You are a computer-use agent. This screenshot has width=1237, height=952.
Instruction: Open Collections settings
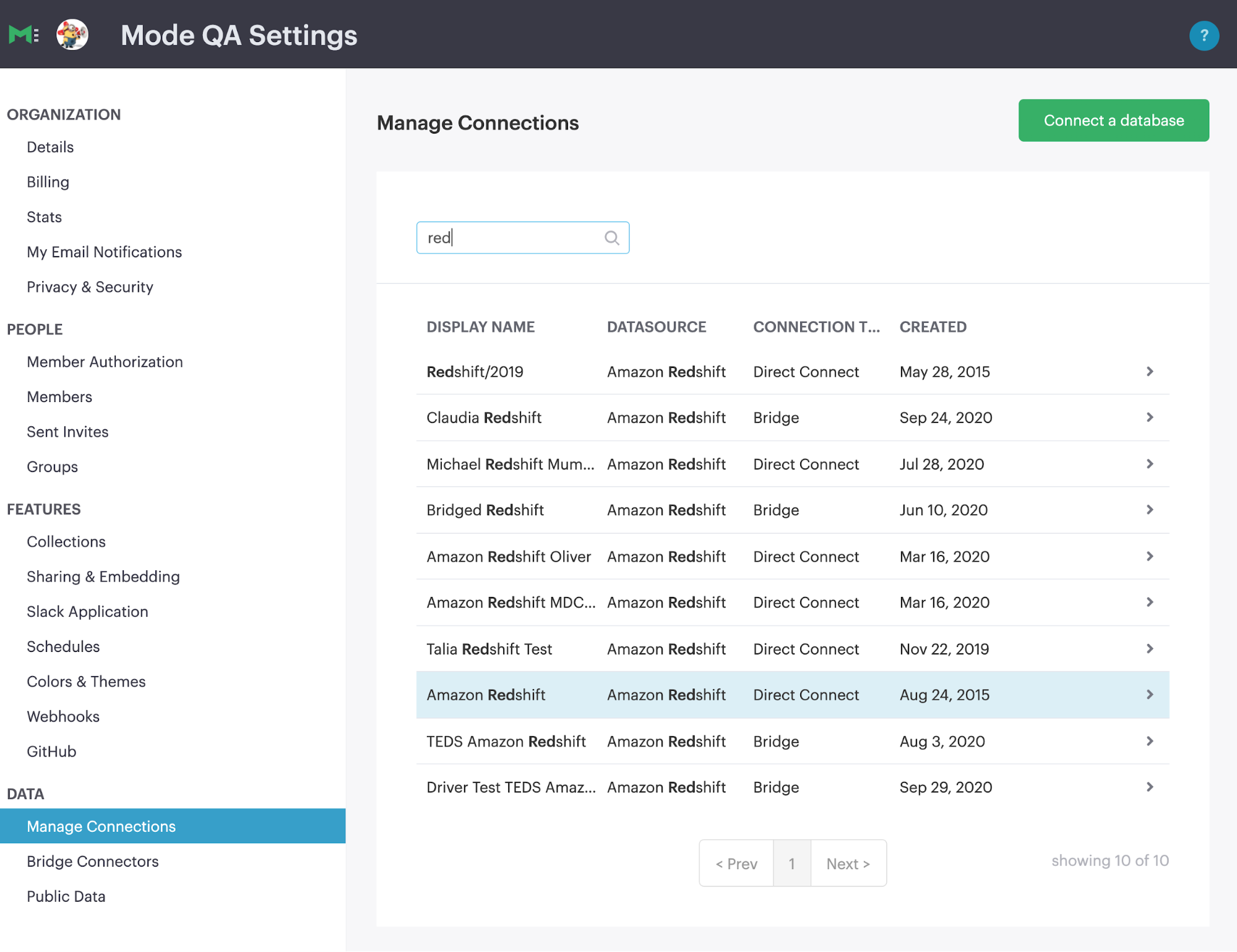pyautogui.click(x=66, y=542)
